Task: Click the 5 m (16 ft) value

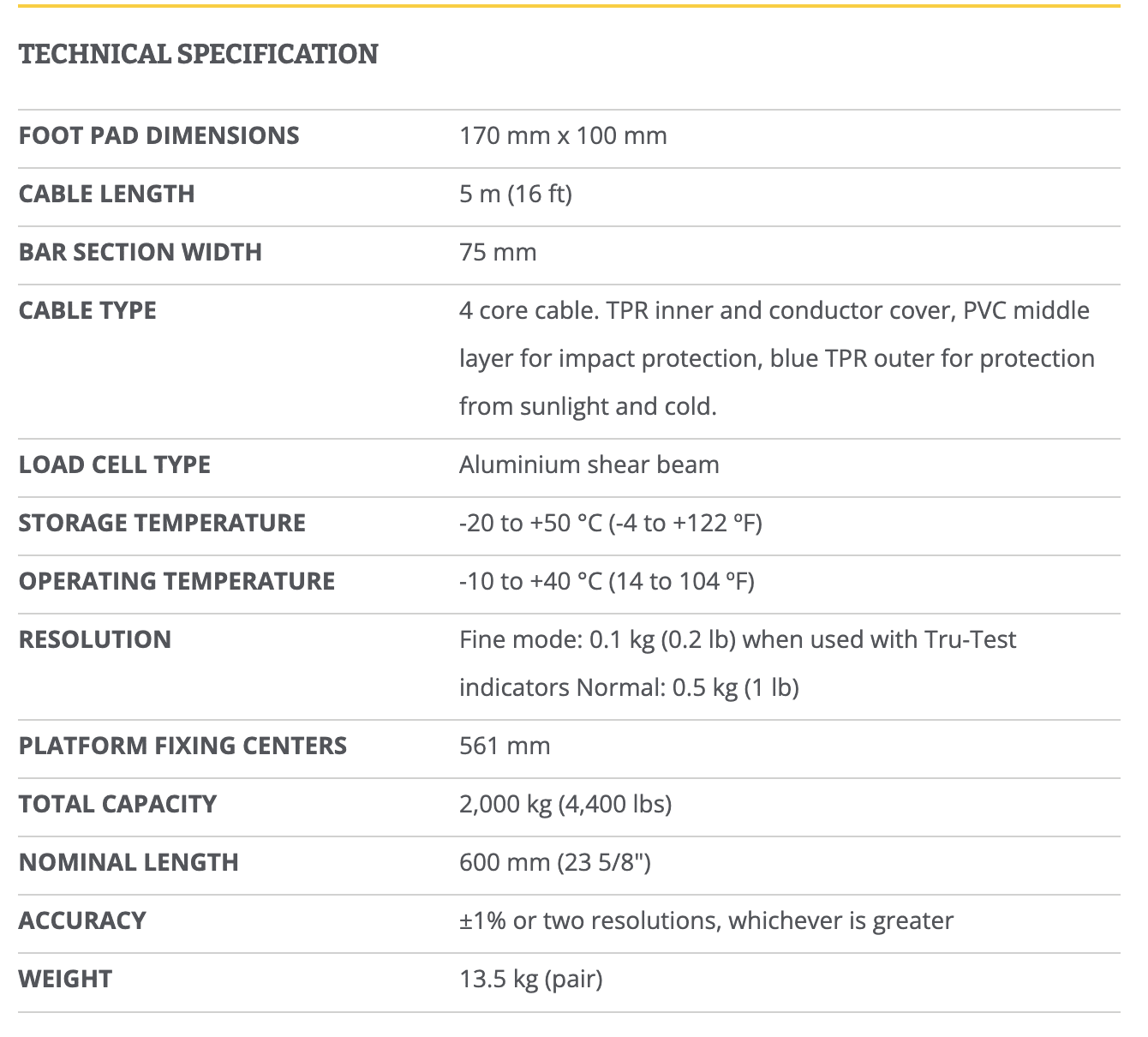Action: coord(516,194)
